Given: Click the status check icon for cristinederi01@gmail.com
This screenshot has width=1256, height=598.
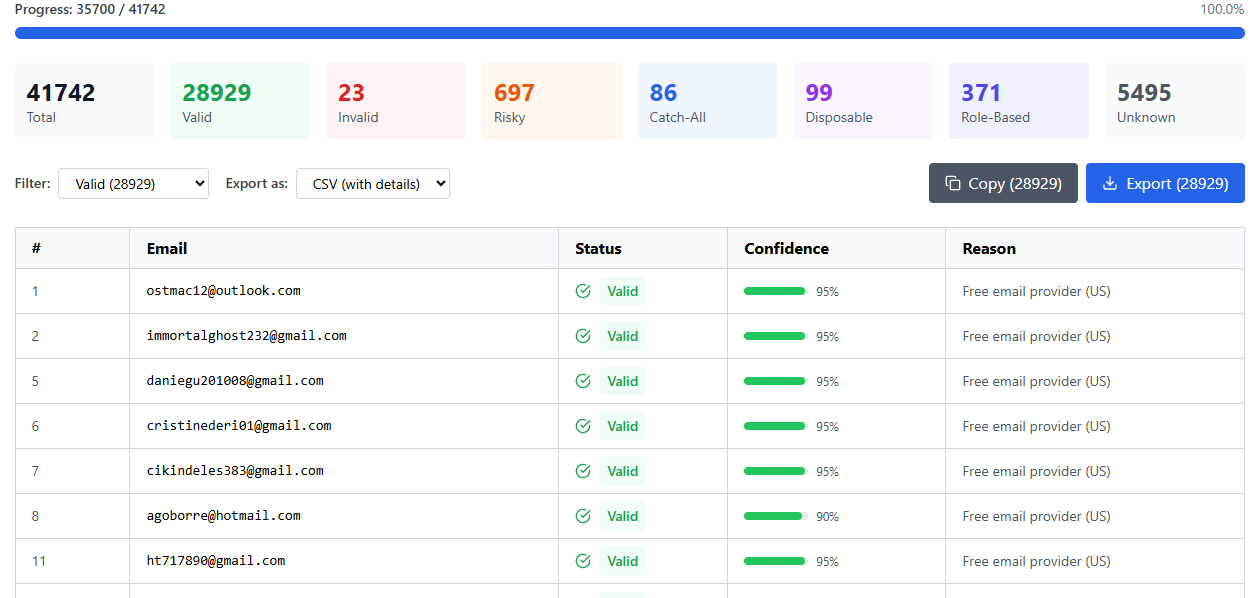Looking at the screenshot, I should click(x=583, y=426).
